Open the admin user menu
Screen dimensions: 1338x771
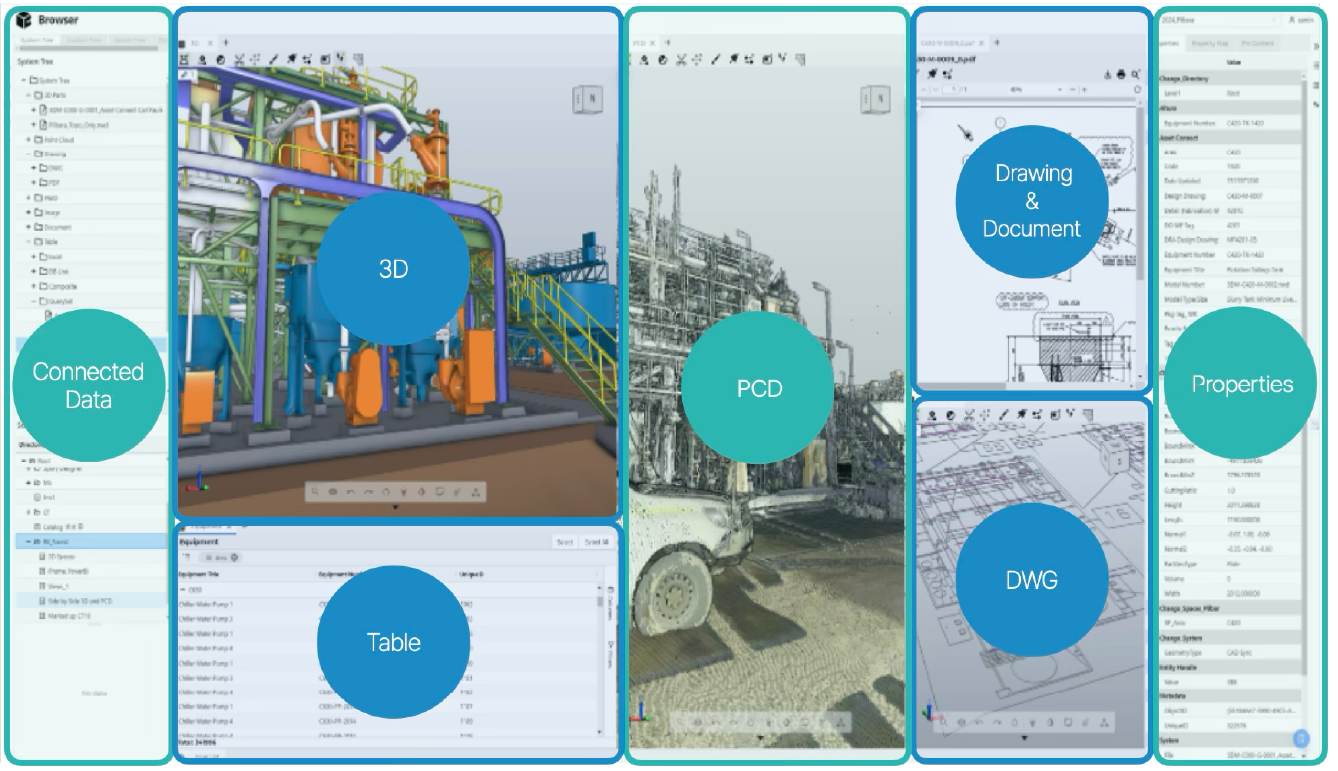click(x=1300, y=20)
